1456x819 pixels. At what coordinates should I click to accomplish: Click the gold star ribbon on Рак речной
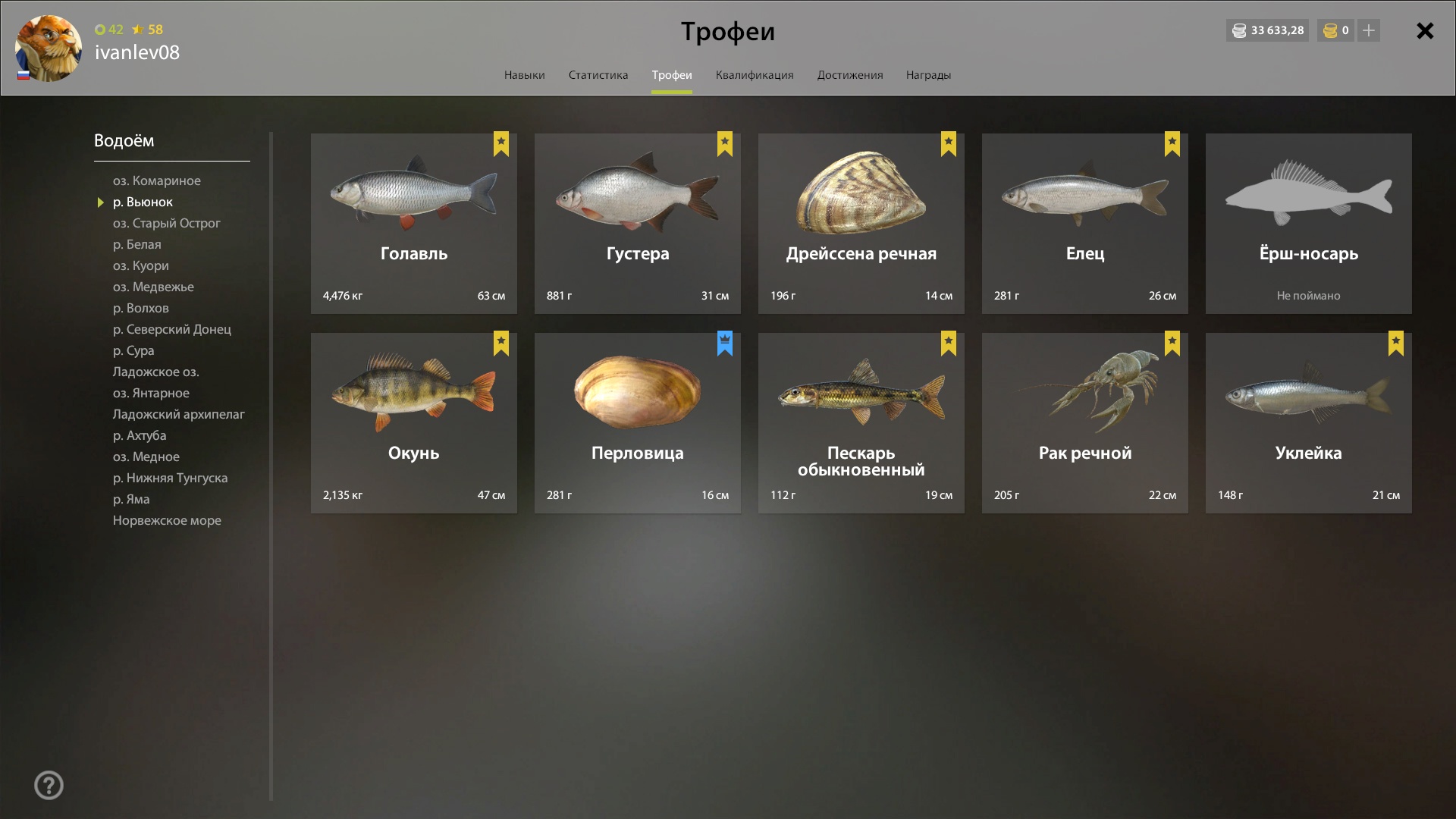pyautogui.click(x=1172, y=344)
